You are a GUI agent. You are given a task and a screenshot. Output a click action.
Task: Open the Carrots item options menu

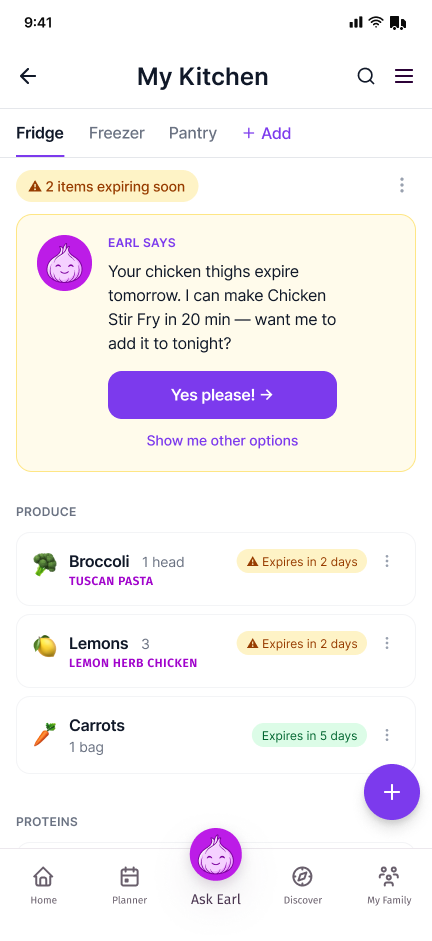pyautogui.click(x=387, y=735)
